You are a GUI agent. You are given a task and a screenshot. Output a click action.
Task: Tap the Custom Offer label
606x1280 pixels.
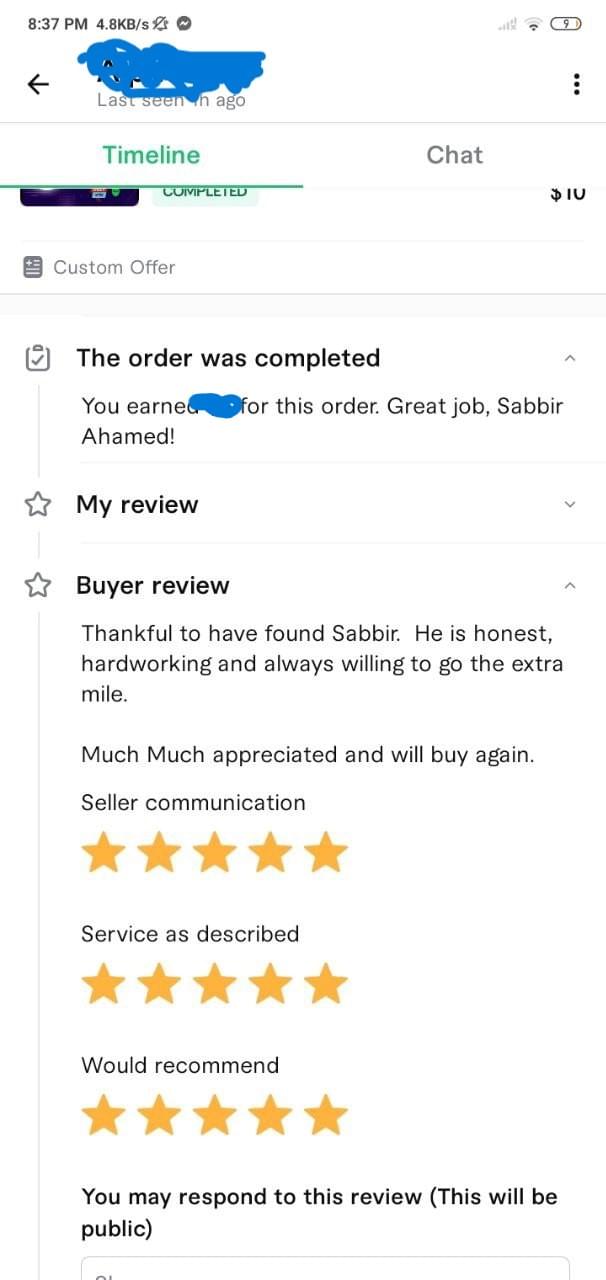[x=114, y=267]
